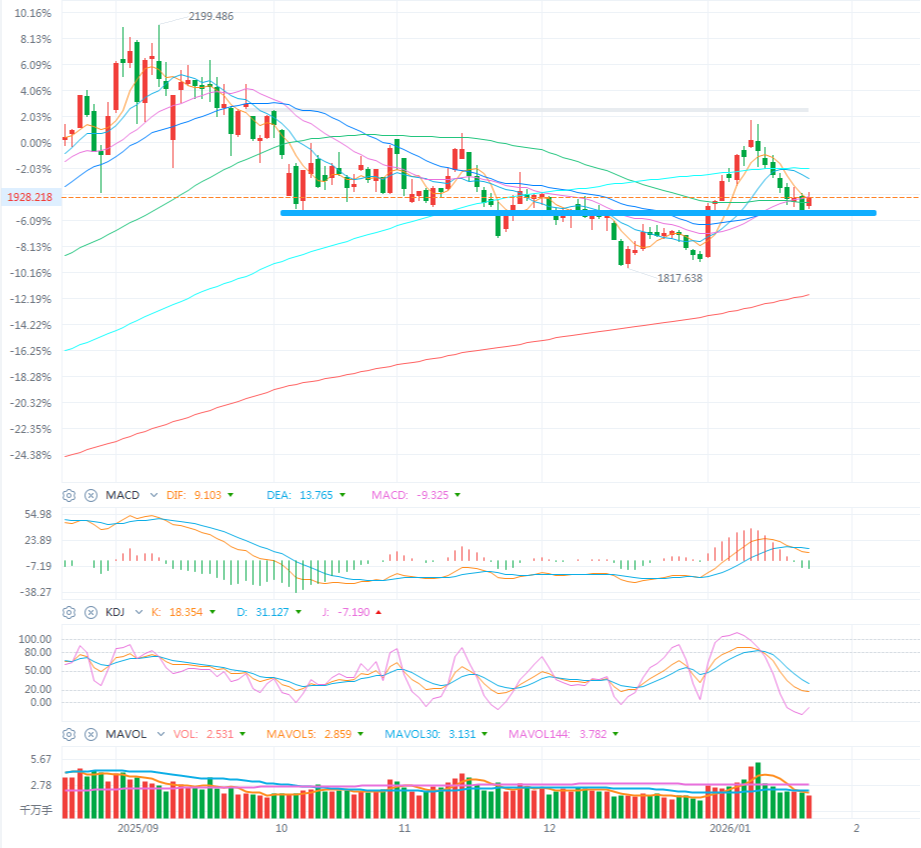Select the MAVOL30: 3.131 readout
This screenshot has width=921, height=848.
430,734
